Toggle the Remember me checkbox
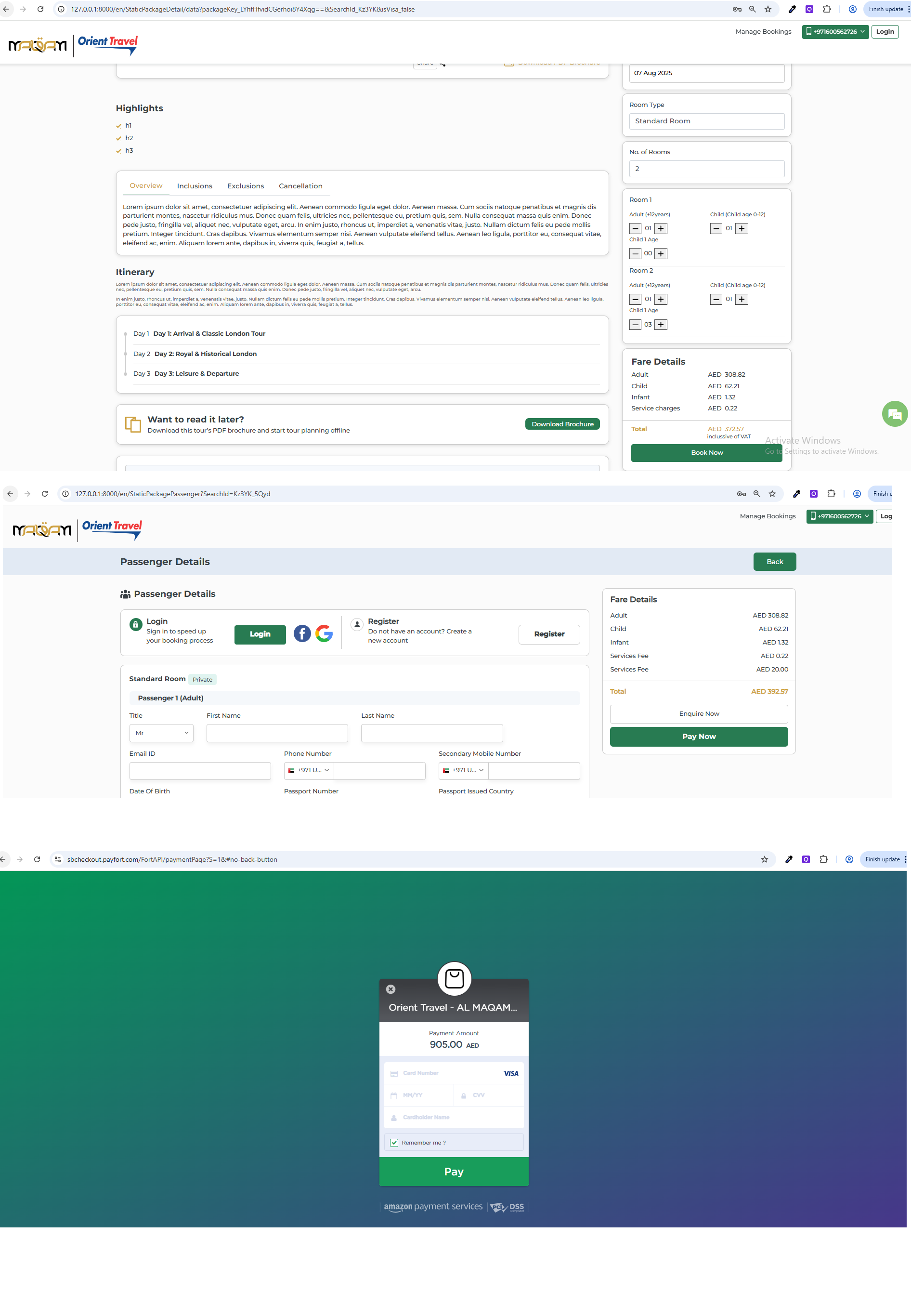The height and width of the screenshot is (1291, 924). pyautogui.click(x=400, y=1159)
